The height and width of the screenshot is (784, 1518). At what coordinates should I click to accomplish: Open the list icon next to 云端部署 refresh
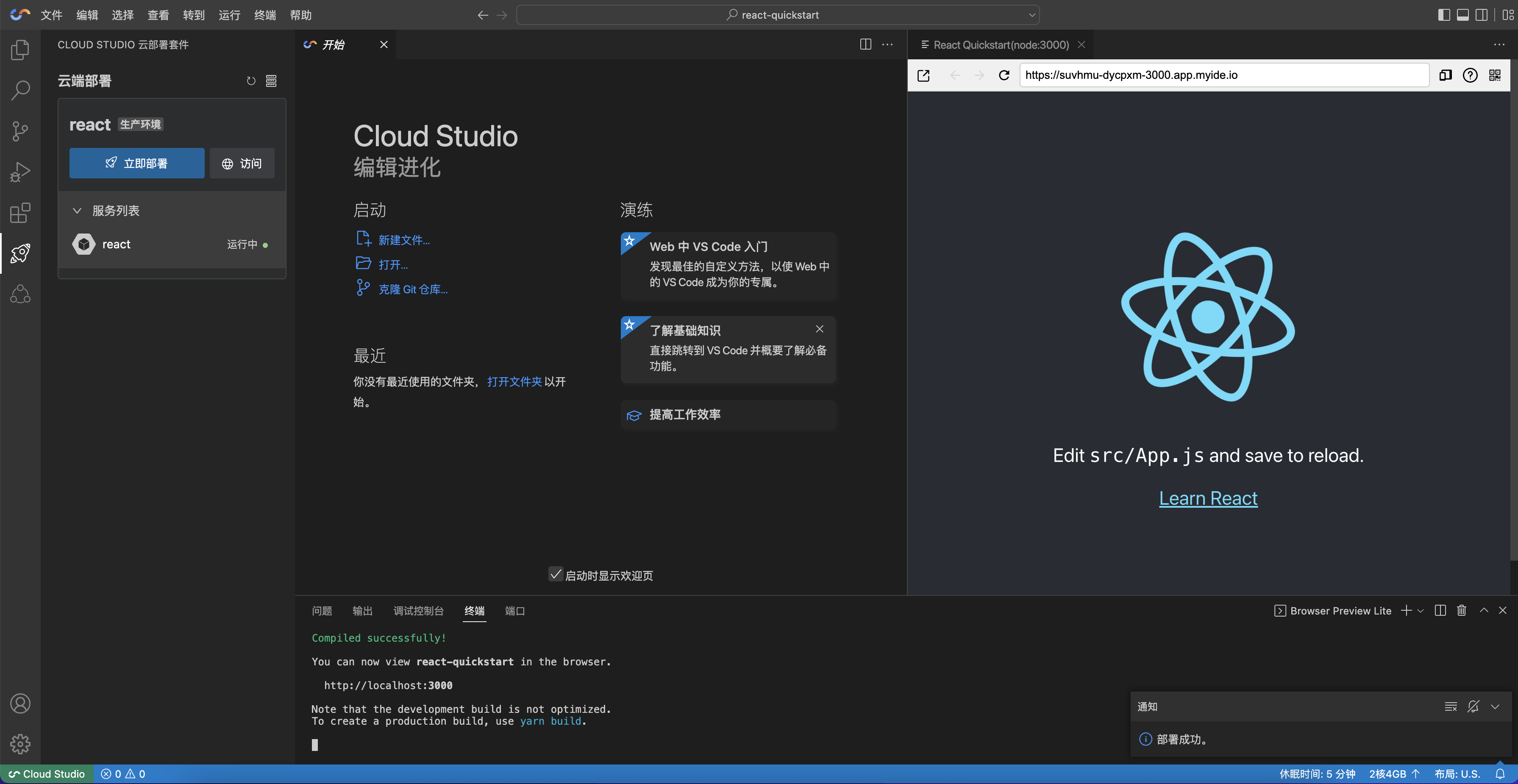271,81
